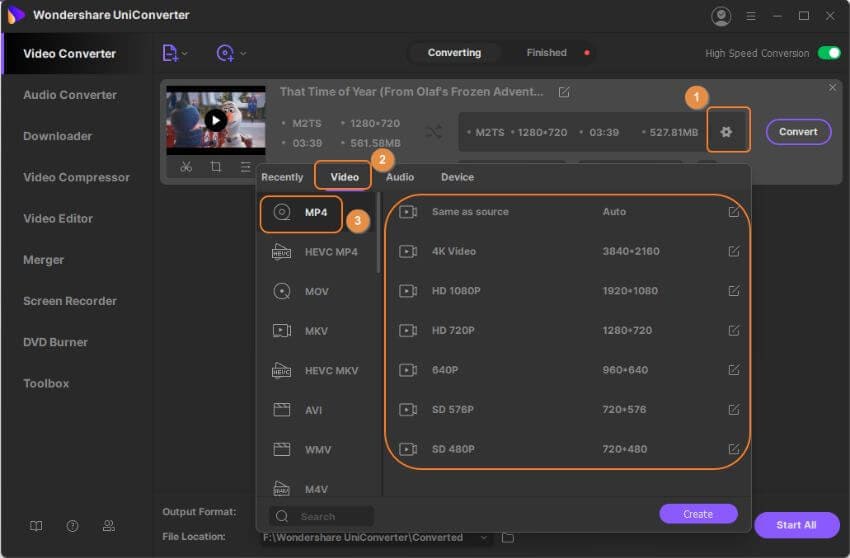The width and height of the screenshot is (850, 558).
Task: Open Video Editor in sidebar
Action: click(x=58, y=219)
